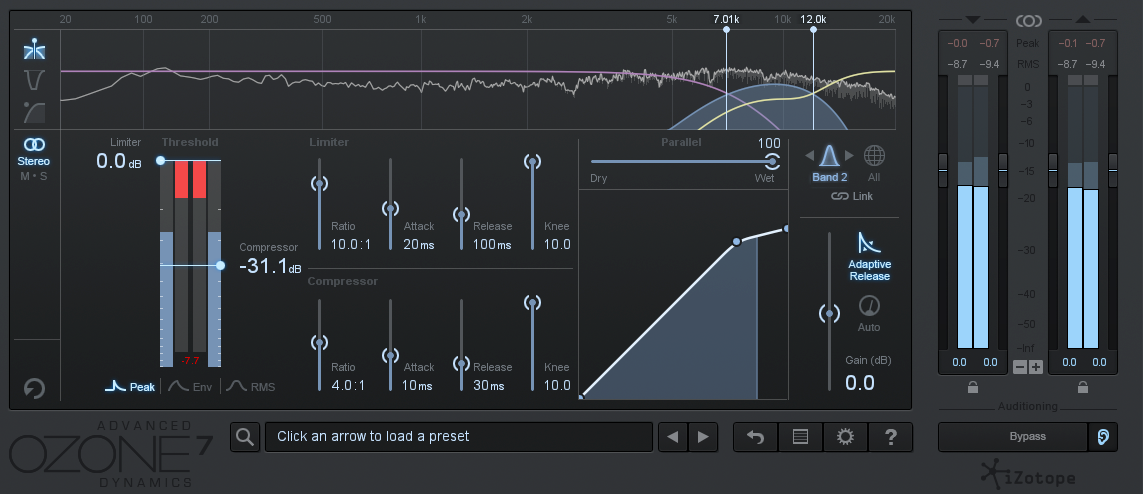
Task: Click the Gain (dB) 0.0 value
Action: (x=859, y=383)
